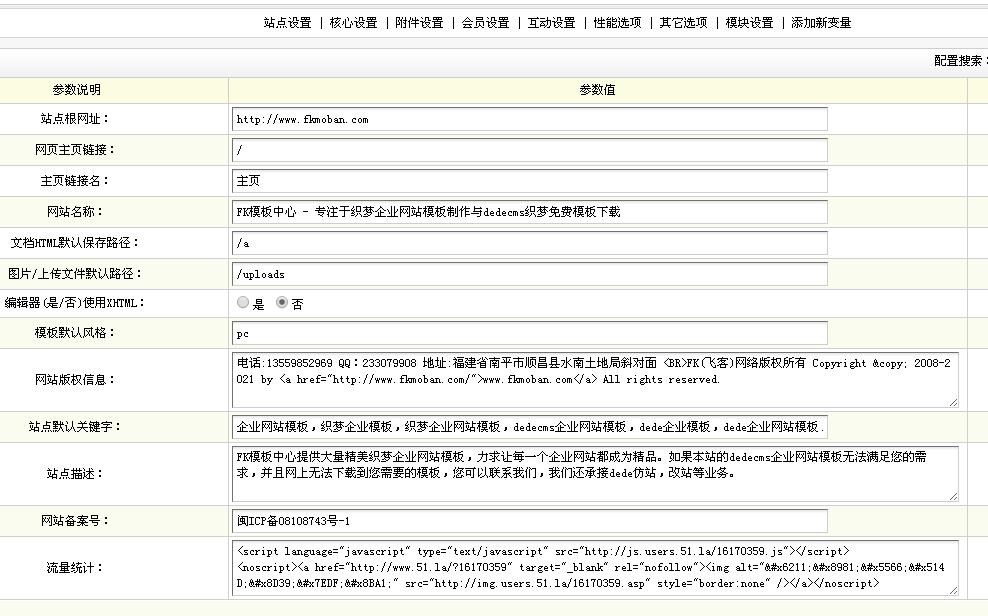The width and height of the screenshot is (988, 616).
Task: Select 是 radio for XHTML editor
Action: click(243, 302)
